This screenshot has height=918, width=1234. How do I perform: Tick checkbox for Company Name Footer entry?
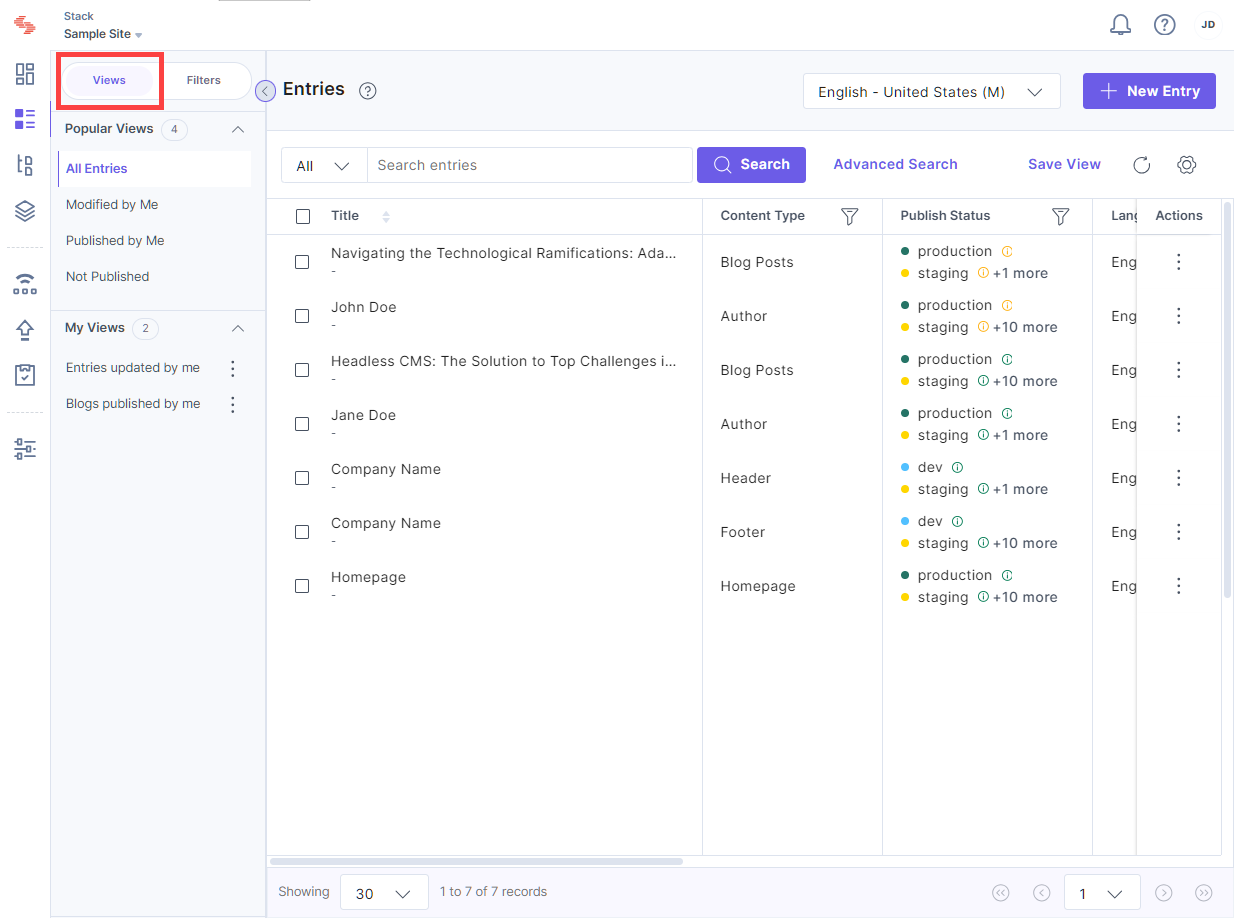coord(302,532)
